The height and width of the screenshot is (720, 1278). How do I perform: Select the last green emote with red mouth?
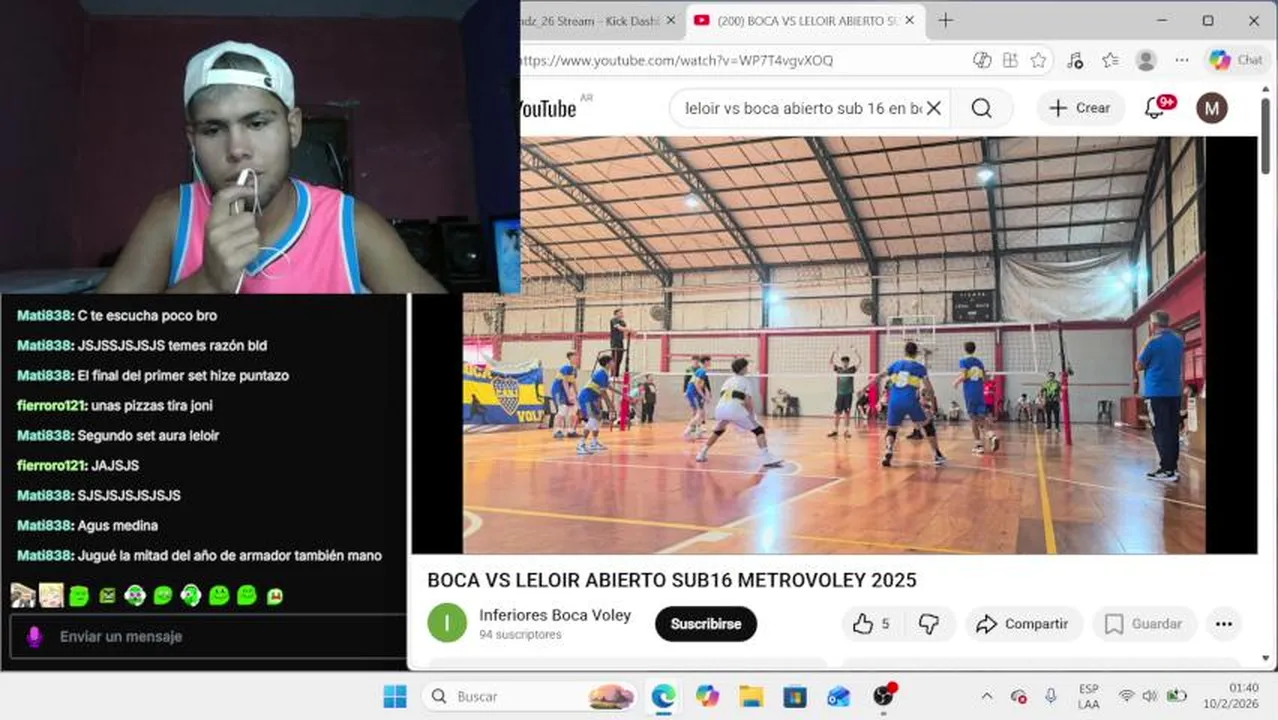(x=274, y=596)
